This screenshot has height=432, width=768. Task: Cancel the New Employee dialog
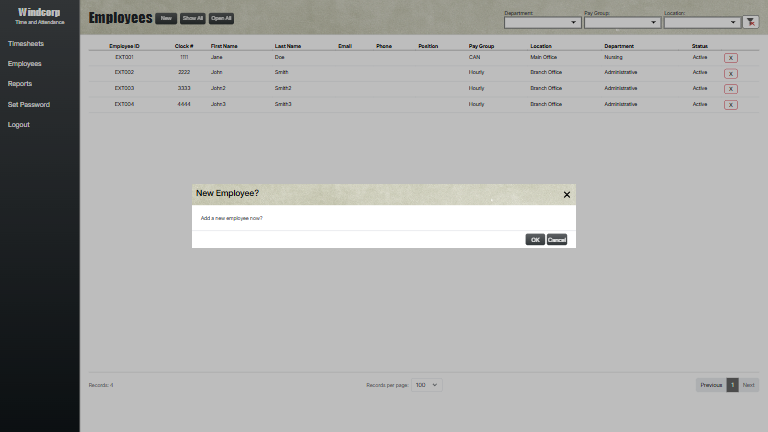click(556, 240)
